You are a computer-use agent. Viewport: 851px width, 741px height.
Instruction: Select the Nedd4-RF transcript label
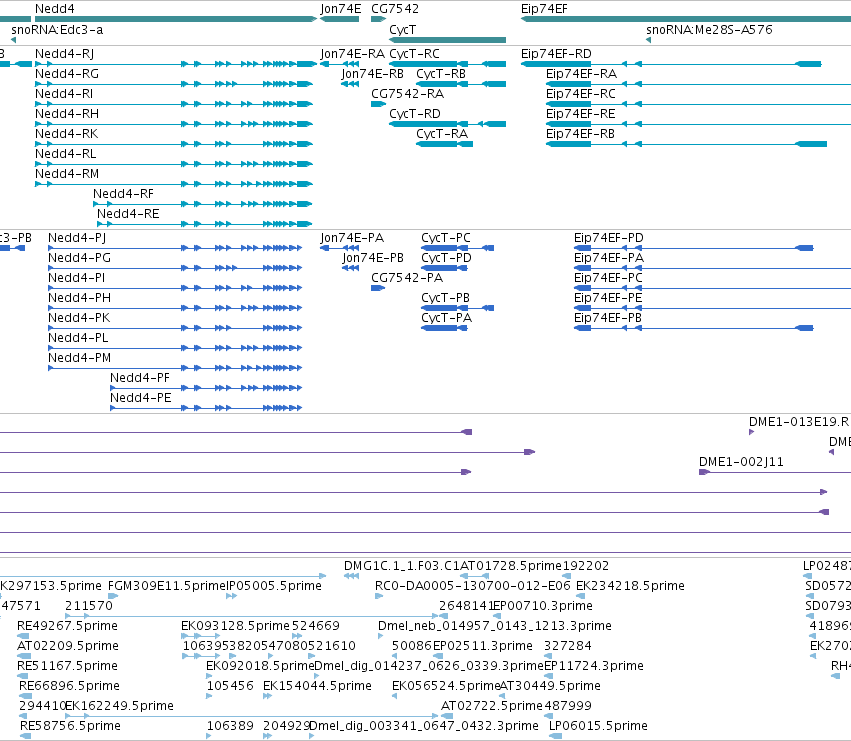click(123, 194)
